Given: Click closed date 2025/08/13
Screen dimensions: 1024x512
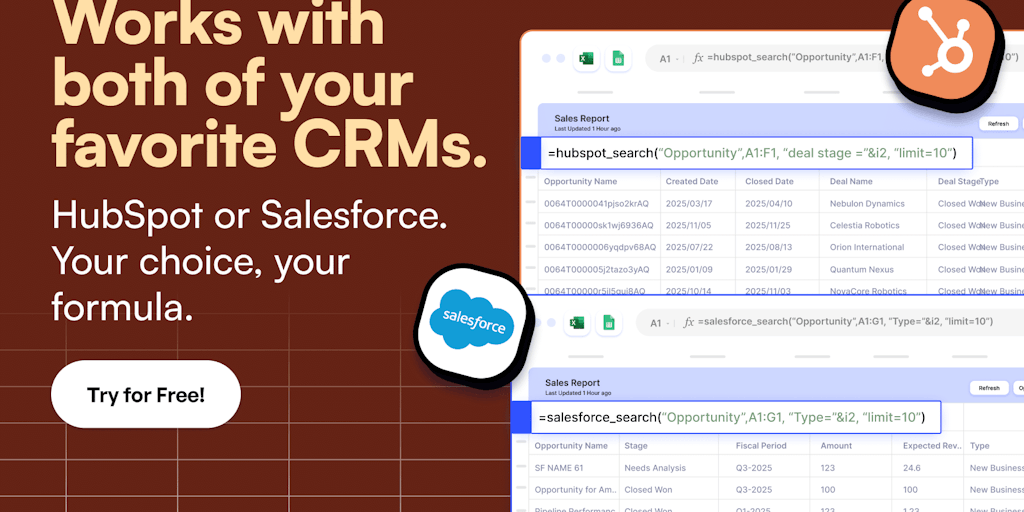Looking at the screenshot, I should (x=769, y=248).
